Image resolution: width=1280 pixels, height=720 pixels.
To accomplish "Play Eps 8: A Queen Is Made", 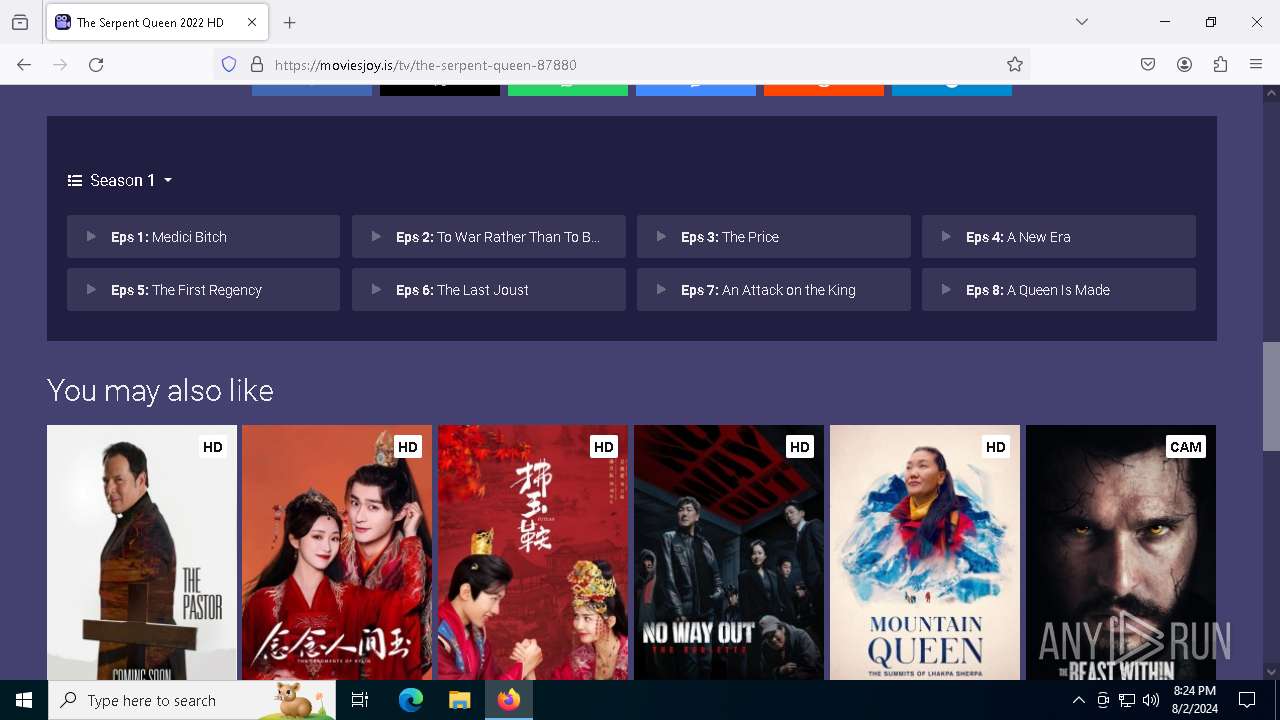I will [1058, 290].
